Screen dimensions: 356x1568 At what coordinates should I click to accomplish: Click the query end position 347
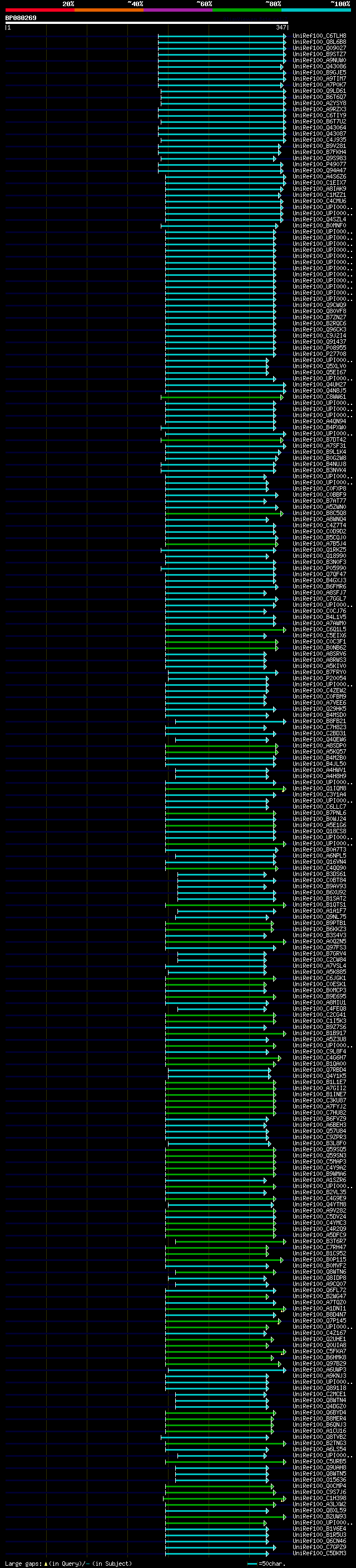281,27
